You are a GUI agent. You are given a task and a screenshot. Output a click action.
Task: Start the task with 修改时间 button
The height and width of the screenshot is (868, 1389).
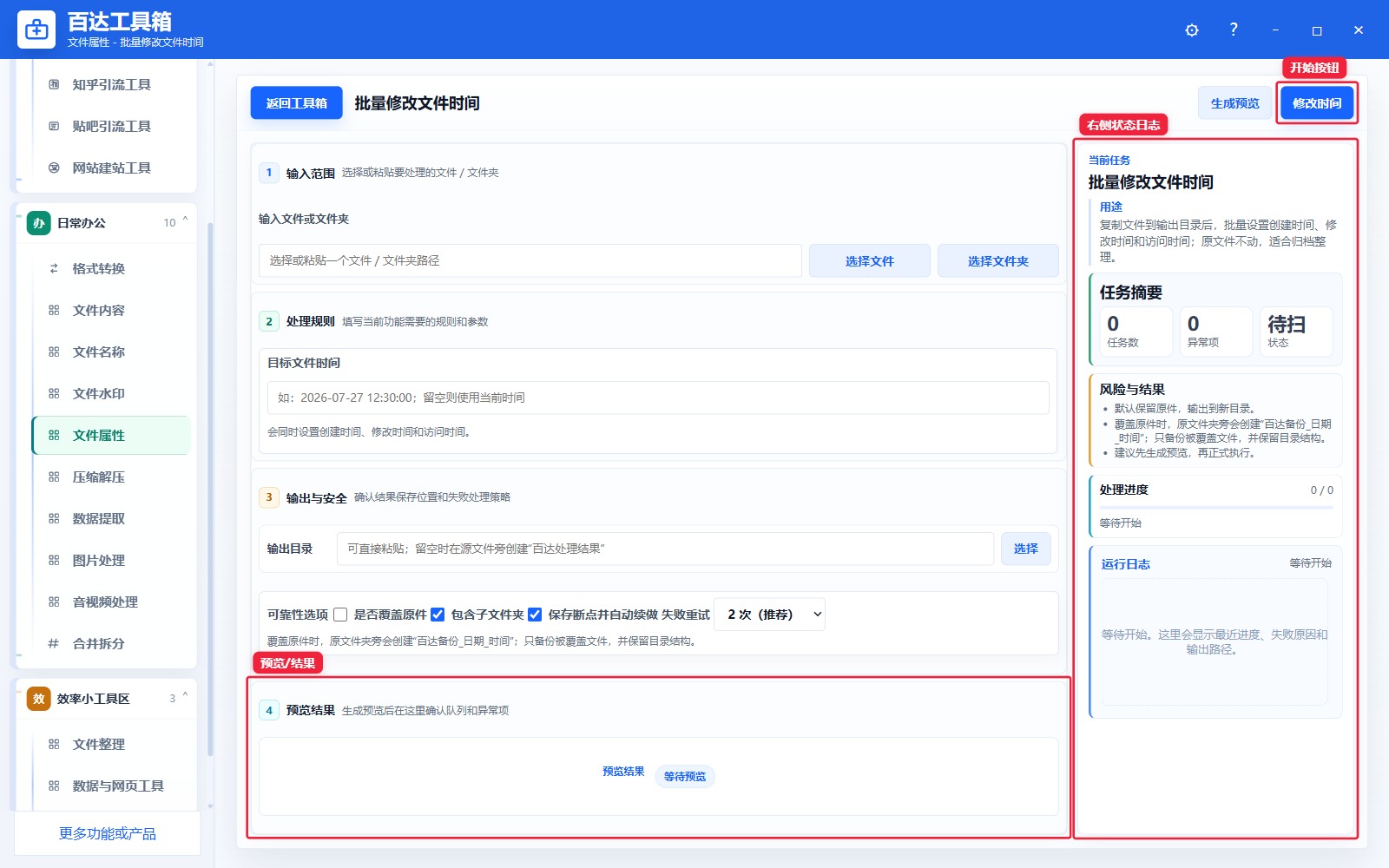coord(1317,102)
